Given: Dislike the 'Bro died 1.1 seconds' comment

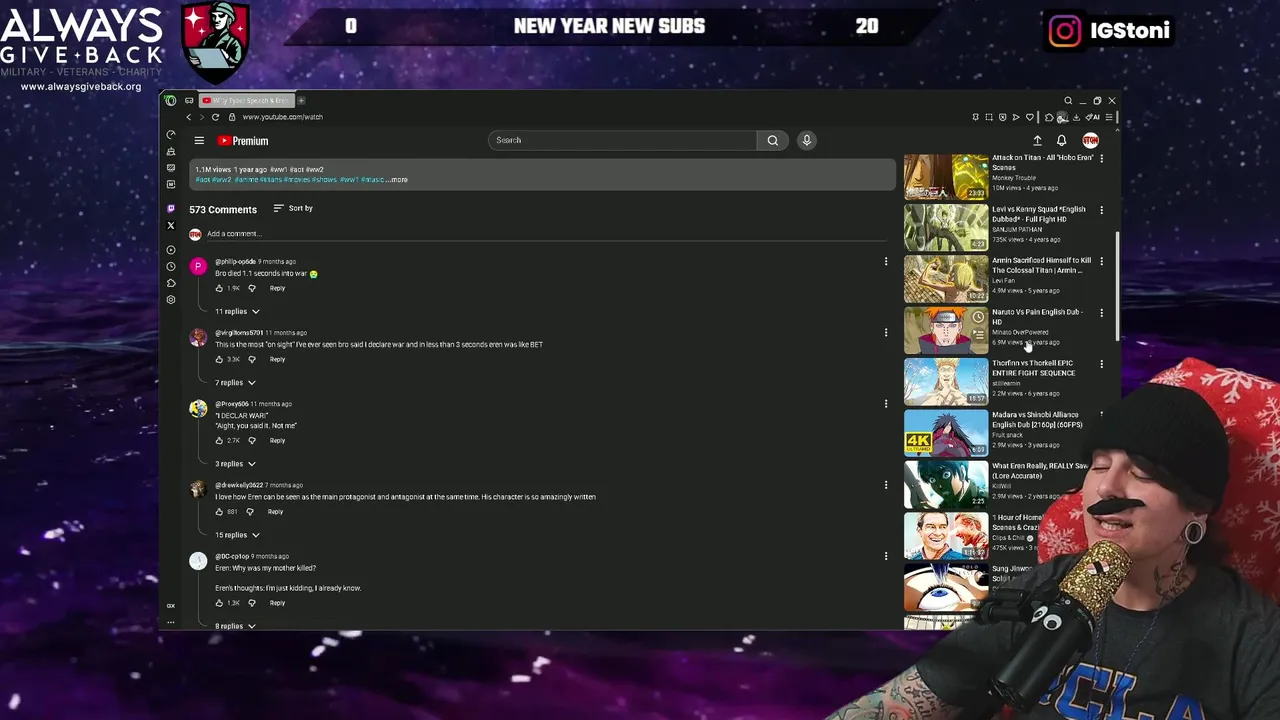Looking at the screenshot, I should 252,288.
